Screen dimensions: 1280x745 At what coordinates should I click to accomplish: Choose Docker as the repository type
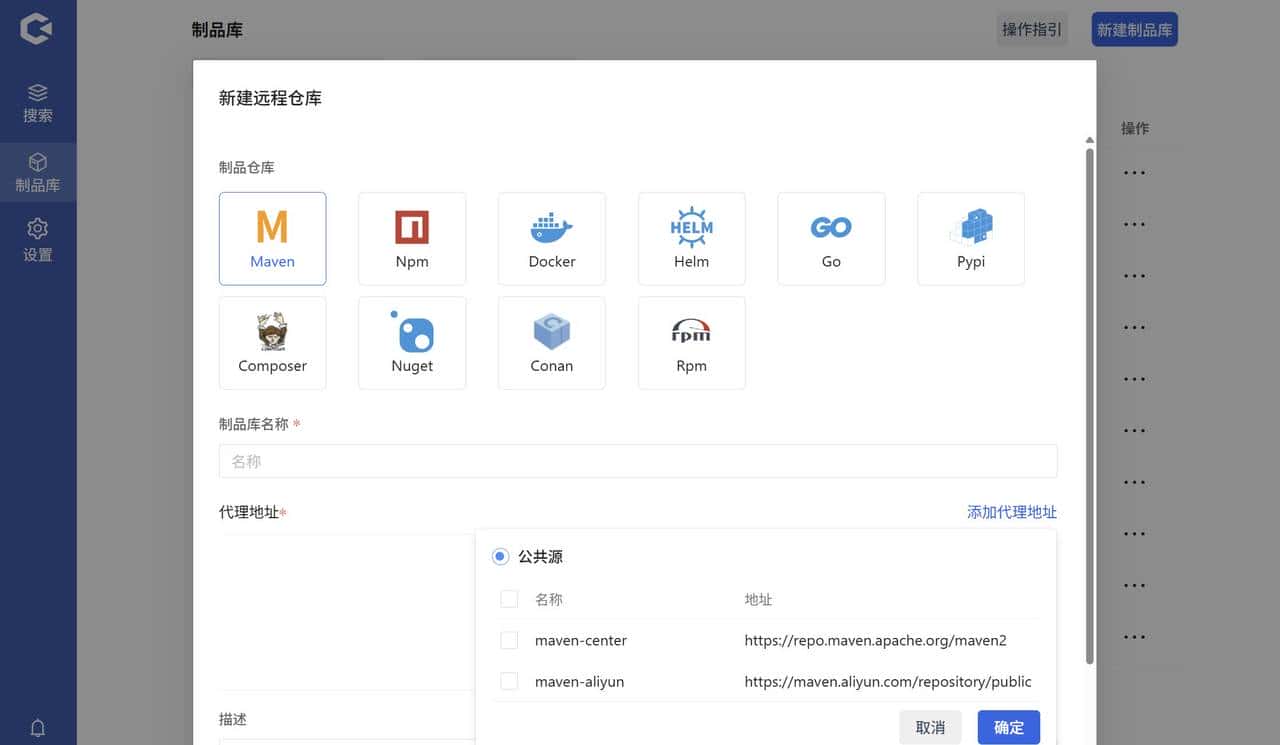coord(551,238)
